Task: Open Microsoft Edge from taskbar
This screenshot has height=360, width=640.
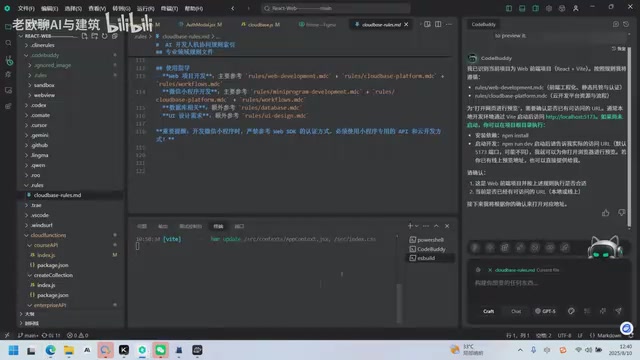Action: click(x=50, y=350)
